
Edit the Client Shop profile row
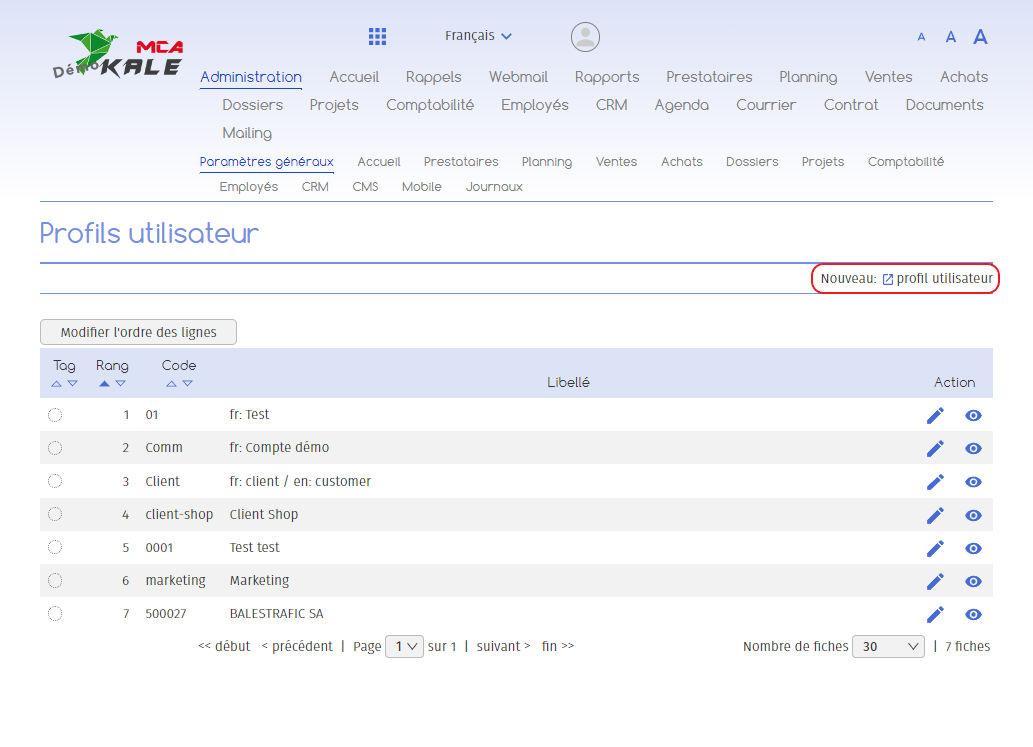(x=935, y=515)
